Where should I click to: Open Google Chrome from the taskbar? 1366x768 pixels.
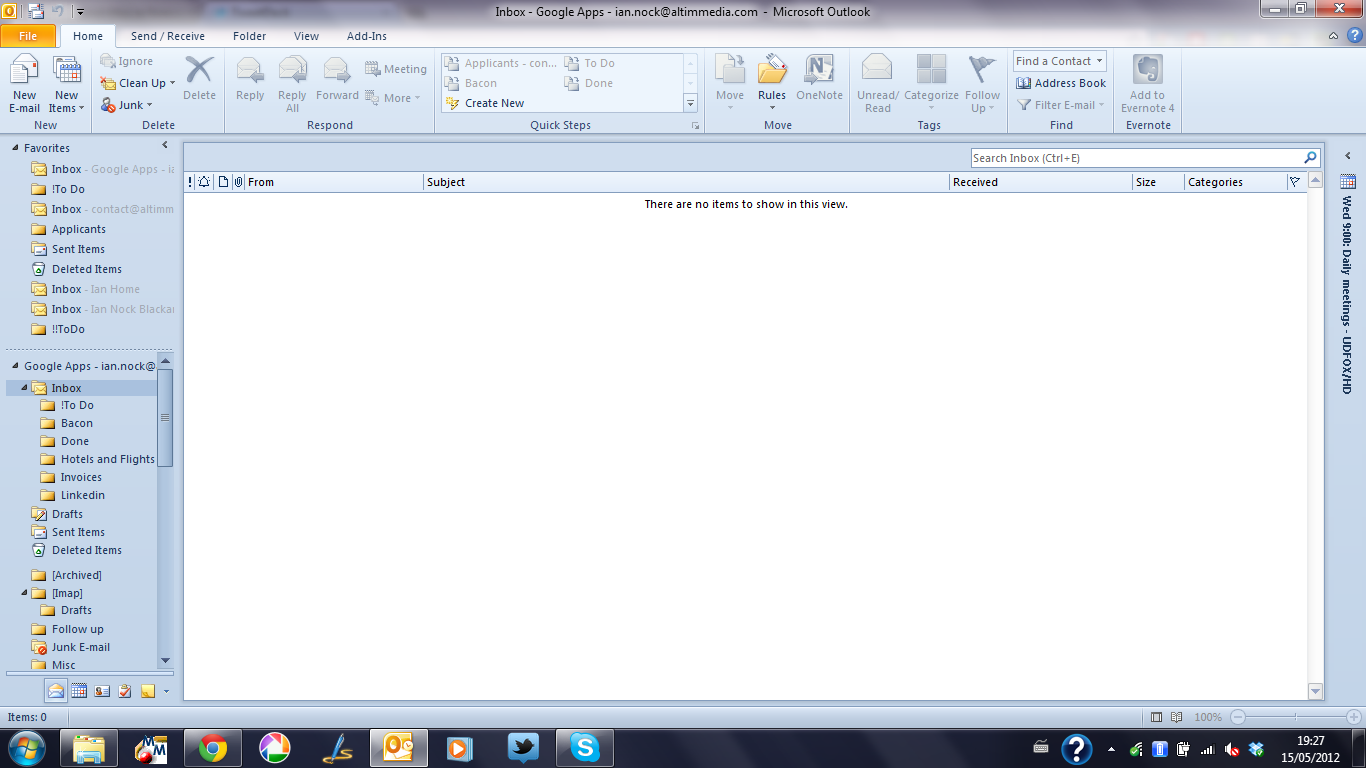(212, 748)
